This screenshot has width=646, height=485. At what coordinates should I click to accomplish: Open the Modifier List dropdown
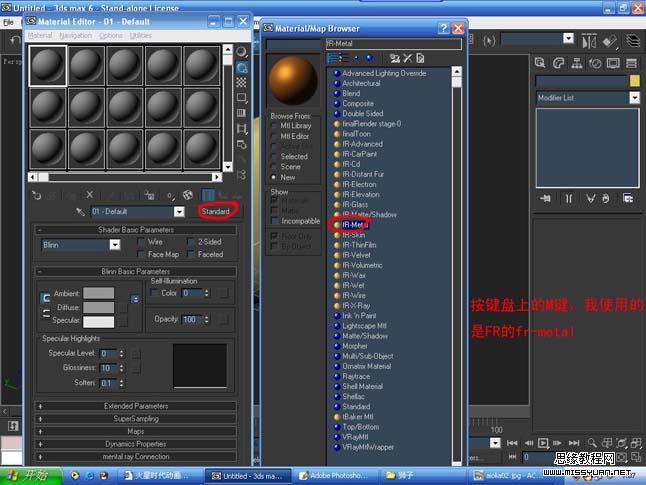(x=634, y=98)
